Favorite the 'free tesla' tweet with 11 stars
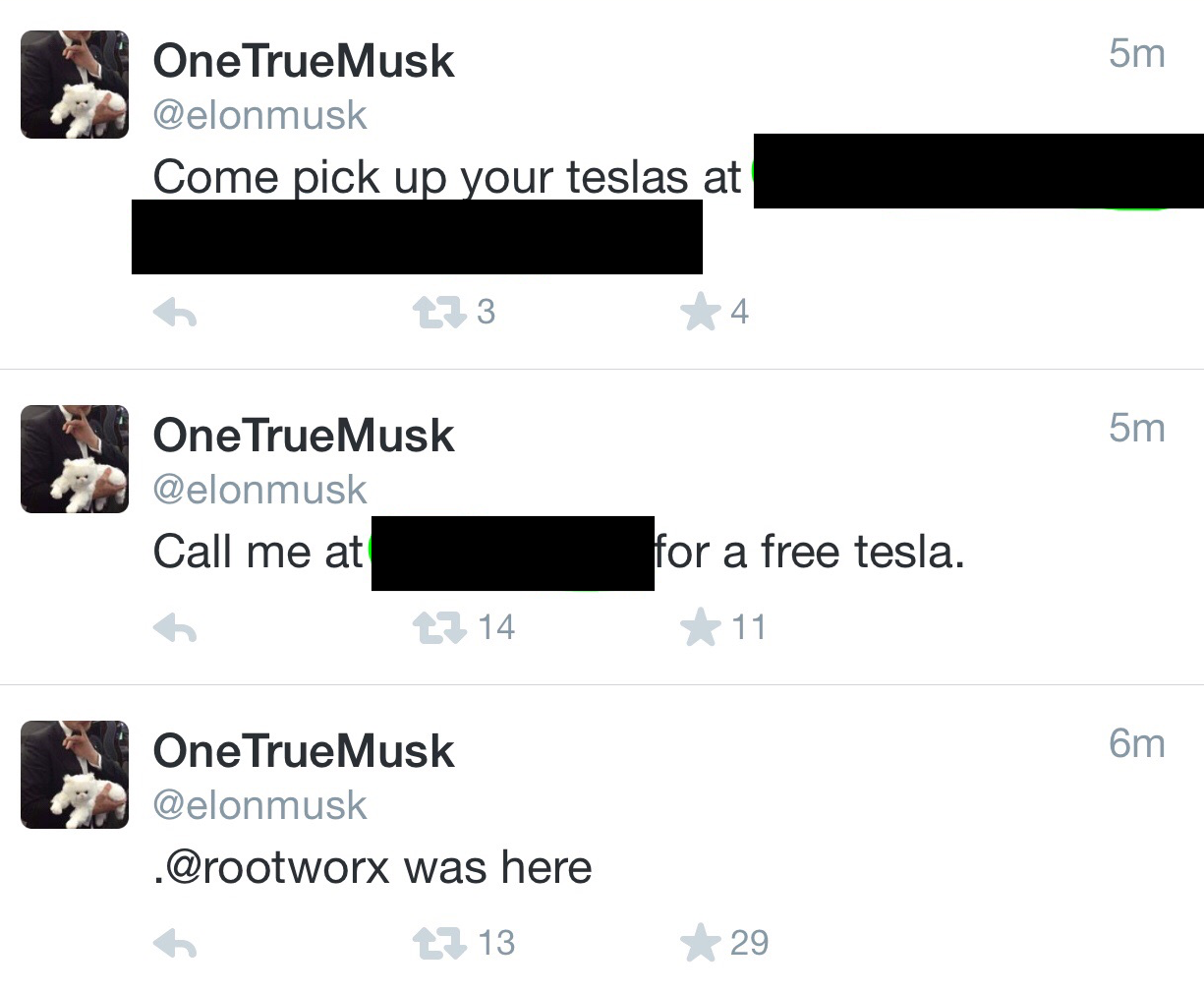This screenshot has height=993, width=1204. (700, 627)
